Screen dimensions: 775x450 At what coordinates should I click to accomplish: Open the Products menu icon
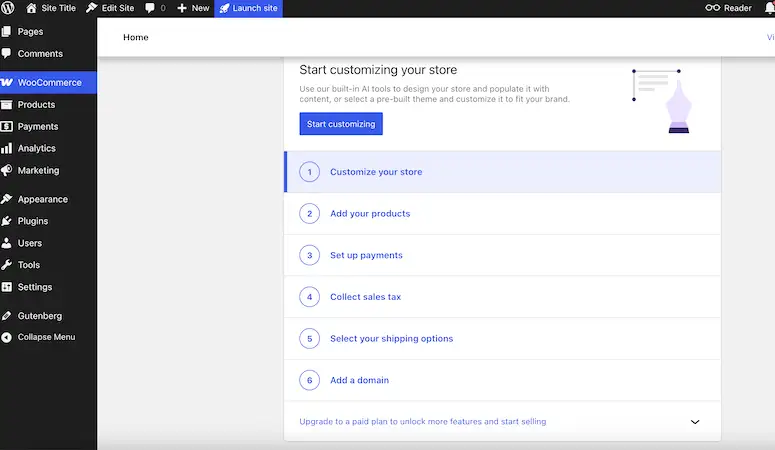coord(7,105)
